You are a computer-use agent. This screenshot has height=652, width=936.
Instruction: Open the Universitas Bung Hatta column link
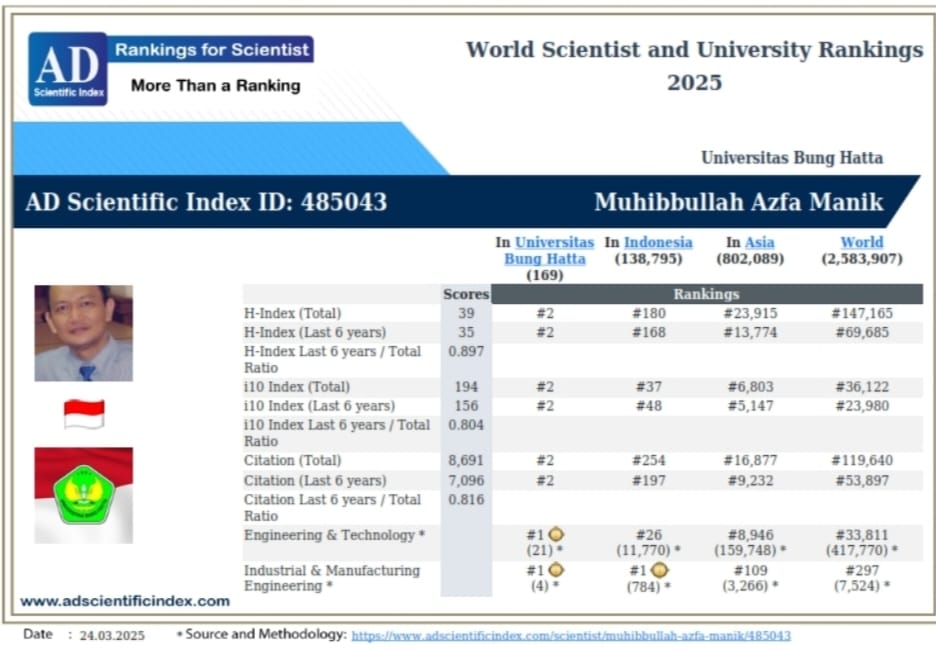(549, 251)
